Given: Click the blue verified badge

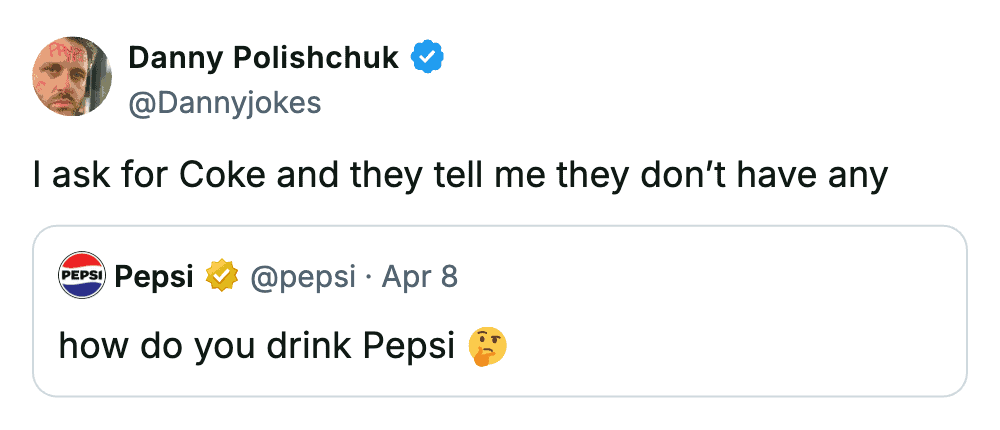Looking at the screenshot, I should click(428, 59).
